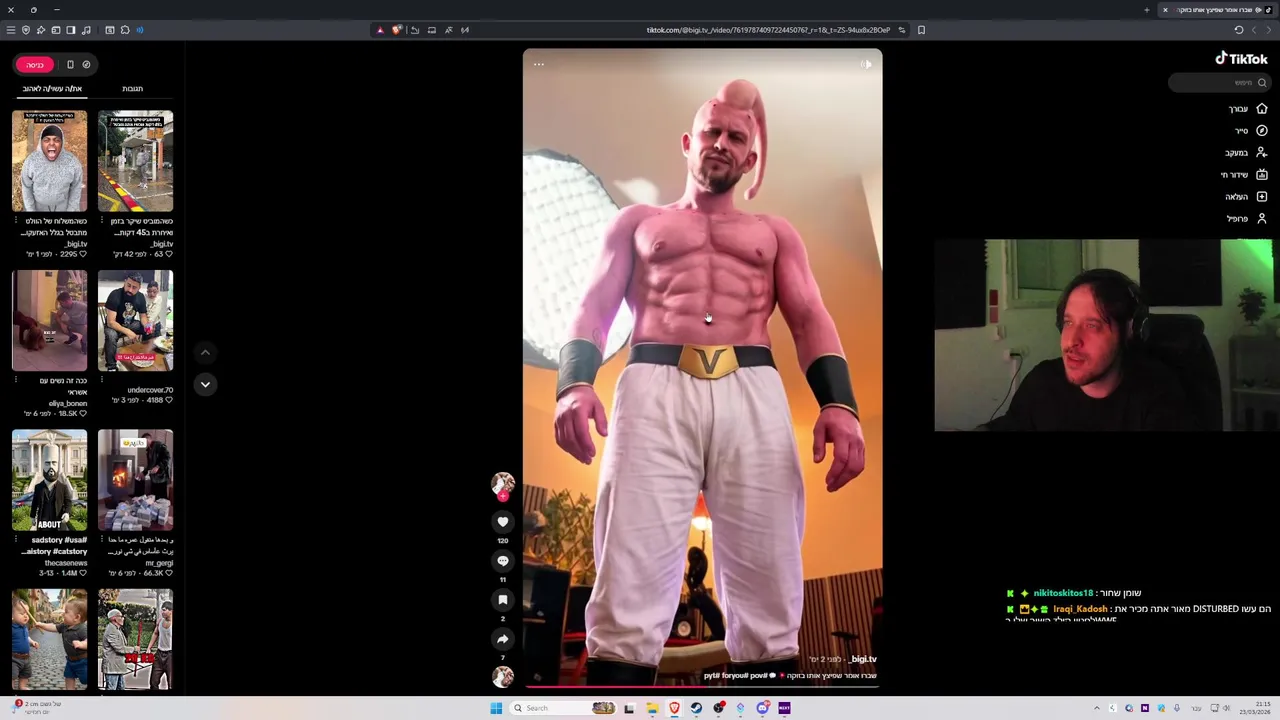Screen dimensions: 1280x720
Task: Open File Explorer from the taskbar
Action: pyautogui.click(x=652, y=708)
